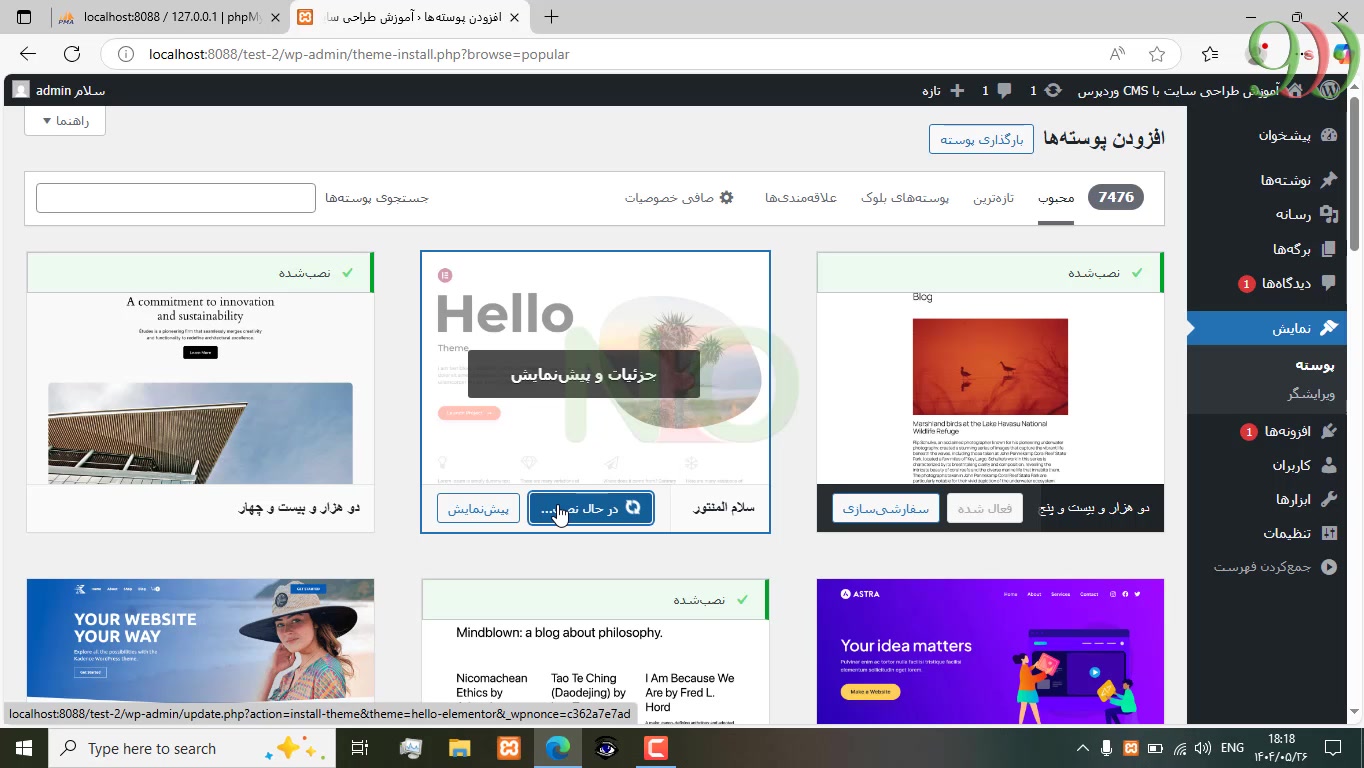Open the tab actions menu icon
This screenshot has width=1364, height=768.
(x=24, y=17)
